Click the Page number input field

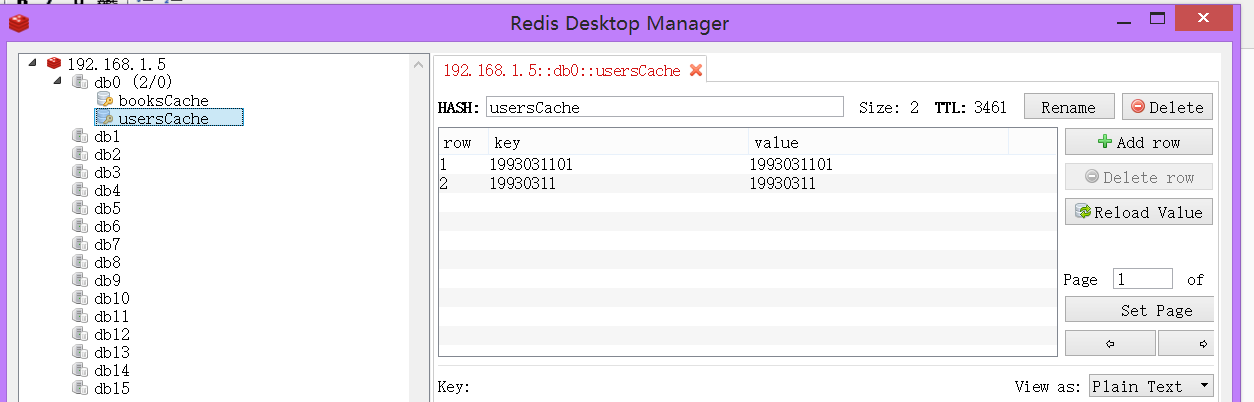tap(1143, 279)
